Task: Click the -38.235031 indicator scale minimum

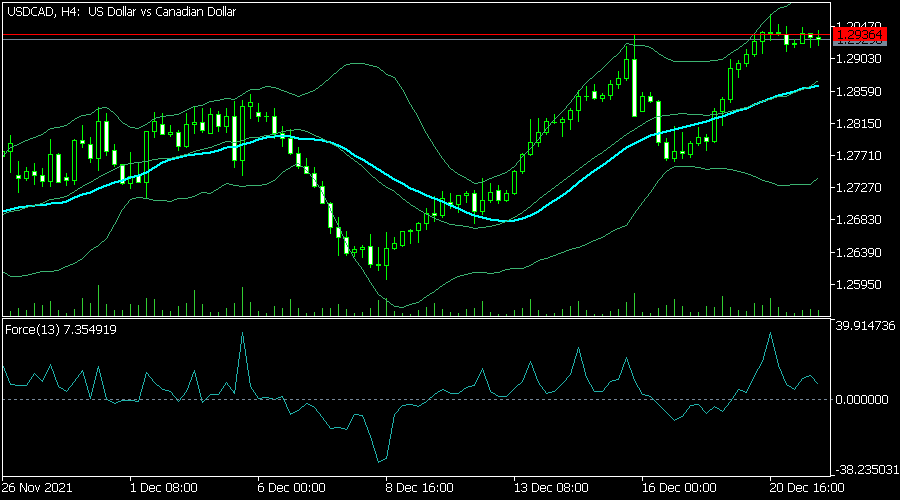Action: [867, 470]
